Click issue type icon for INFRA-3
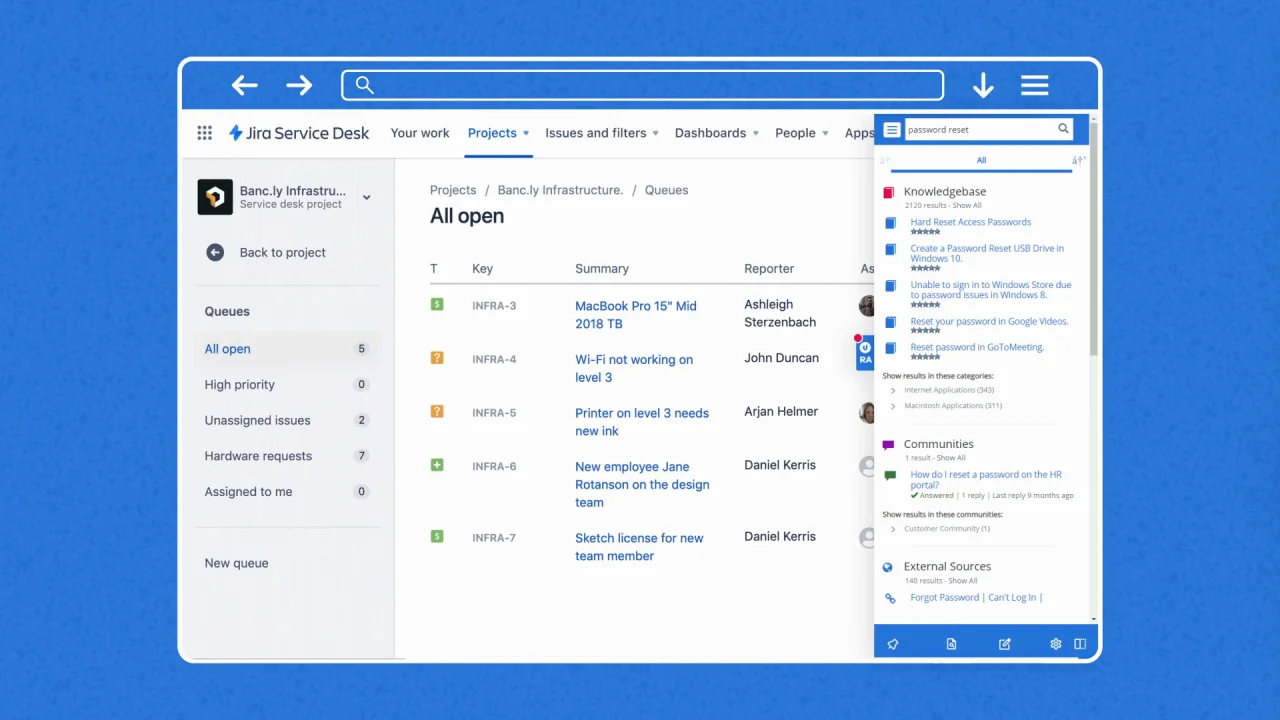 click(x=437, y=304)
